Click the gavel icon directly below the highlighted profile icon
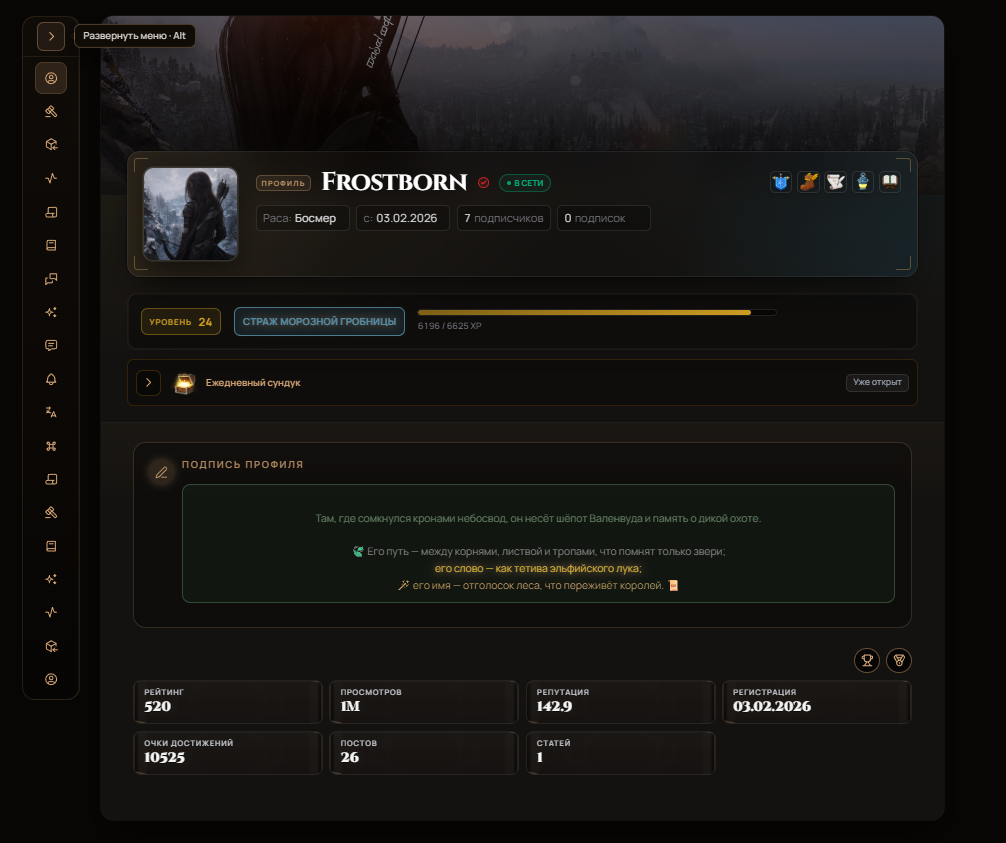1006x843 pixels. click(51, 112)
